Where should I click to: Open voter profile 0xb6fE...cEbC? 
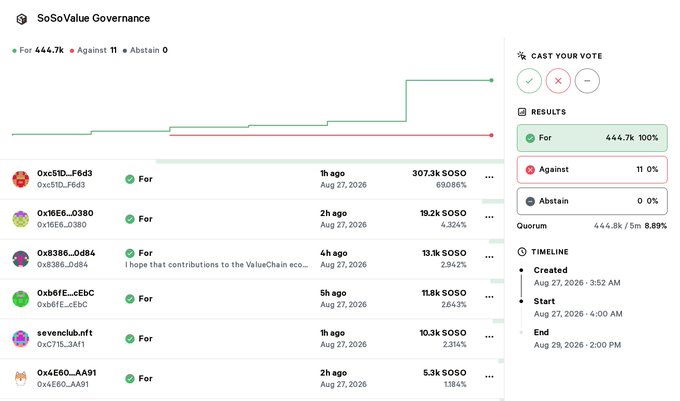click(65, 293)
